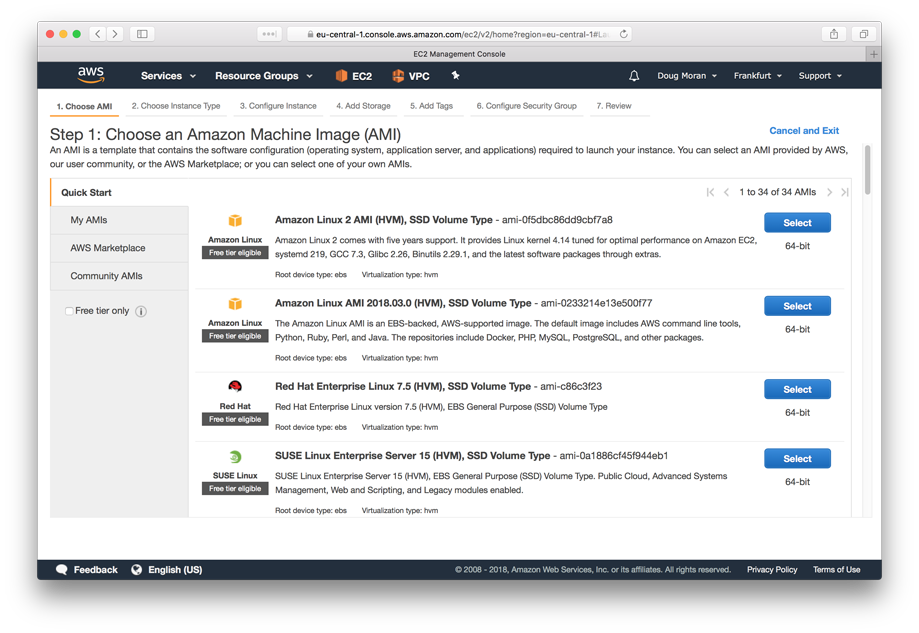
Task: Click the Safari forward arrow
Action: click(115, 34)
